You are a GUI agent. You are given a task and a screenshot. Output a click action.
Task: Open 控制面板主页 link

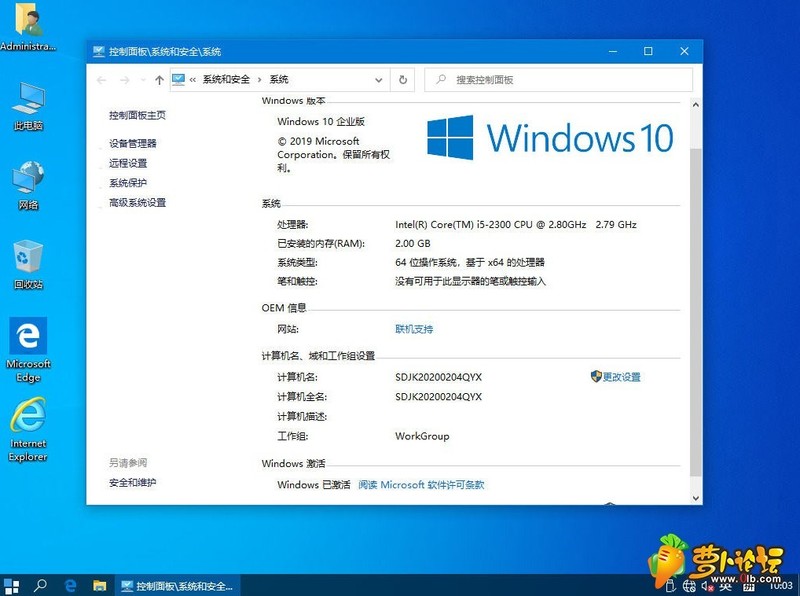pyautogui.click(x=137, y=115)
